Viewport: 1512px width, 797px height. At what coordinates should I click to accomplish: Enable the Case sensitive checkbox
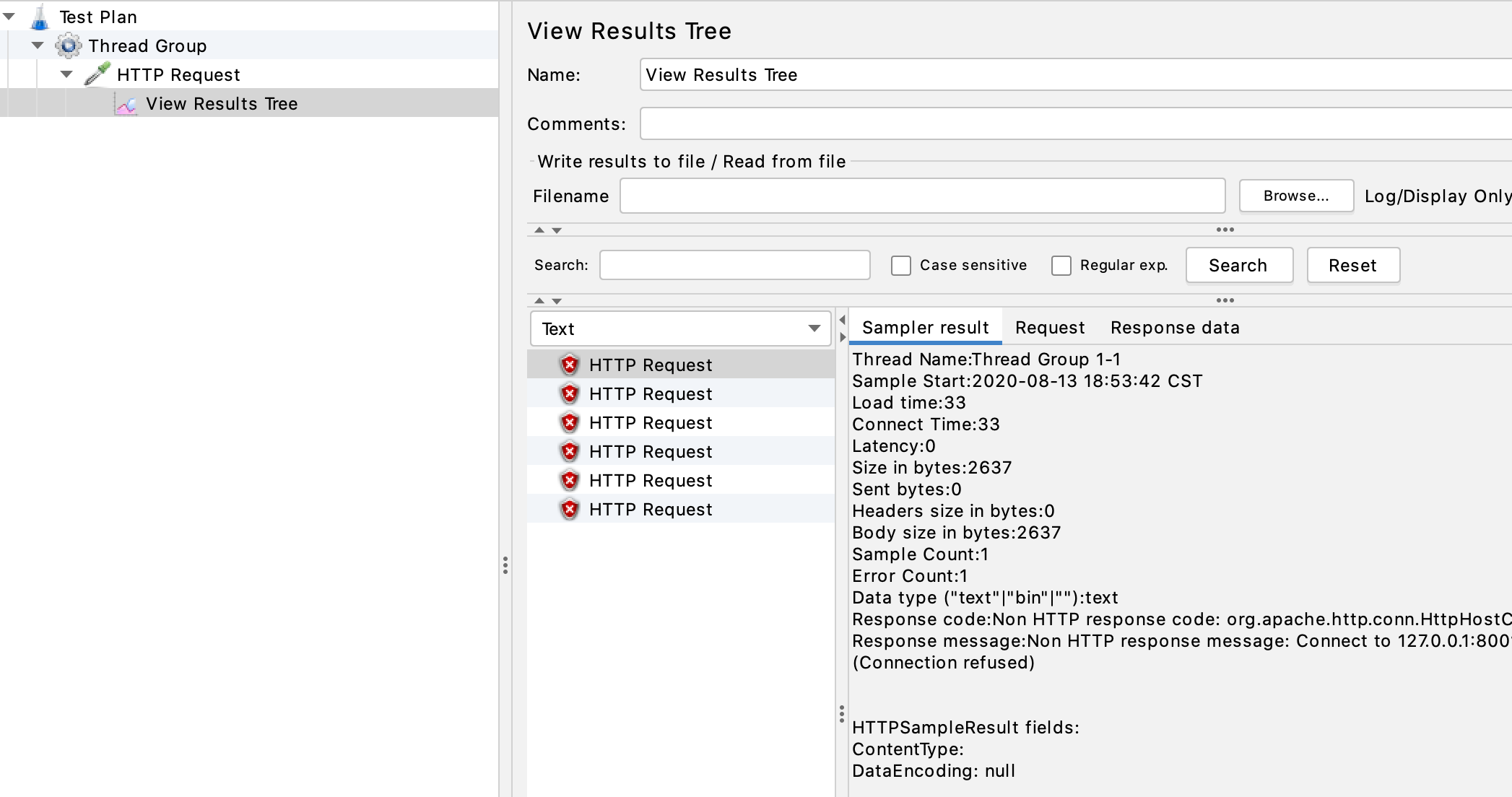900,266
